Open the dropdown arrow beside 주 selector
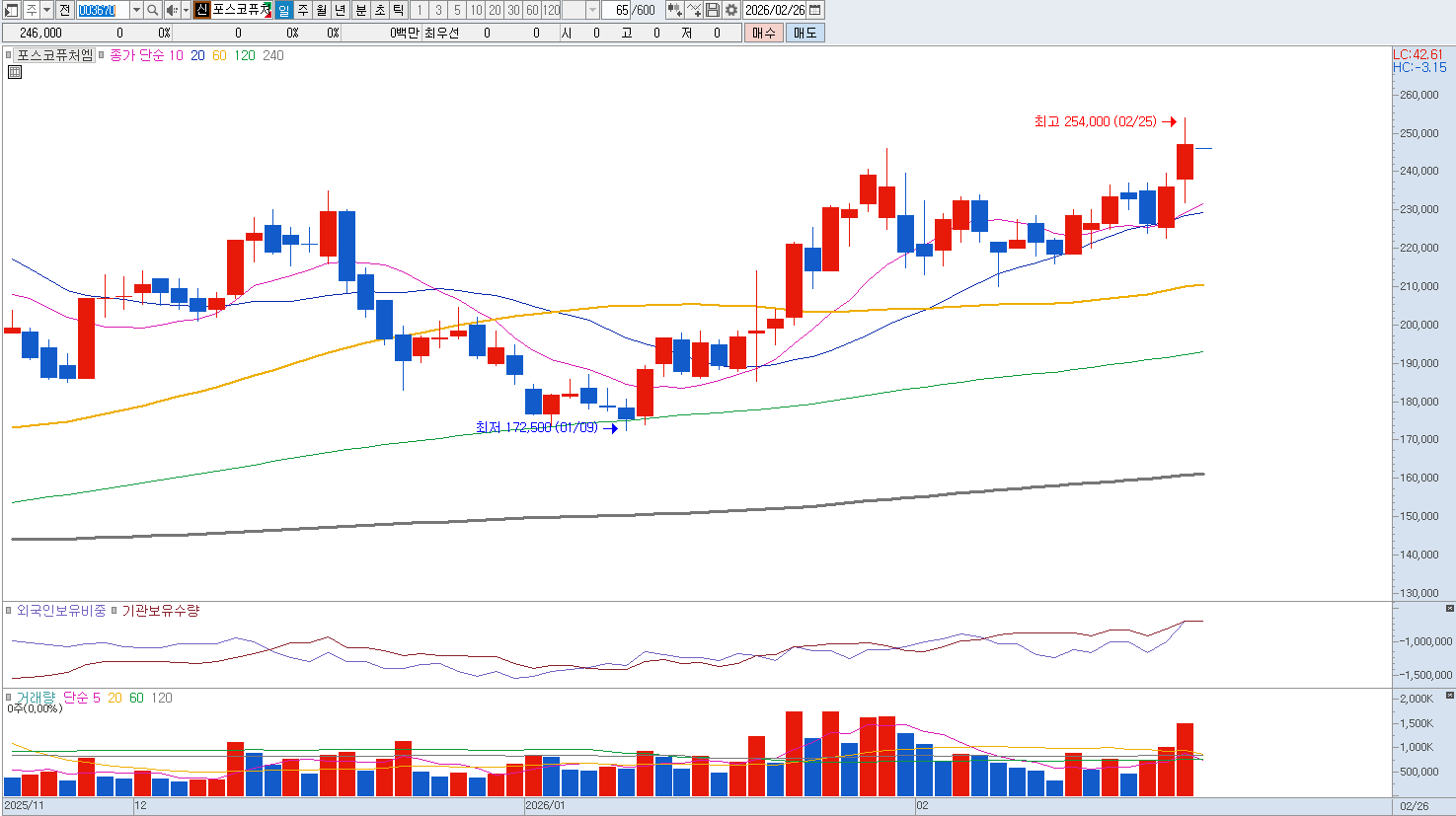This screenshot has width=1456, height=816. coord(46,10)
